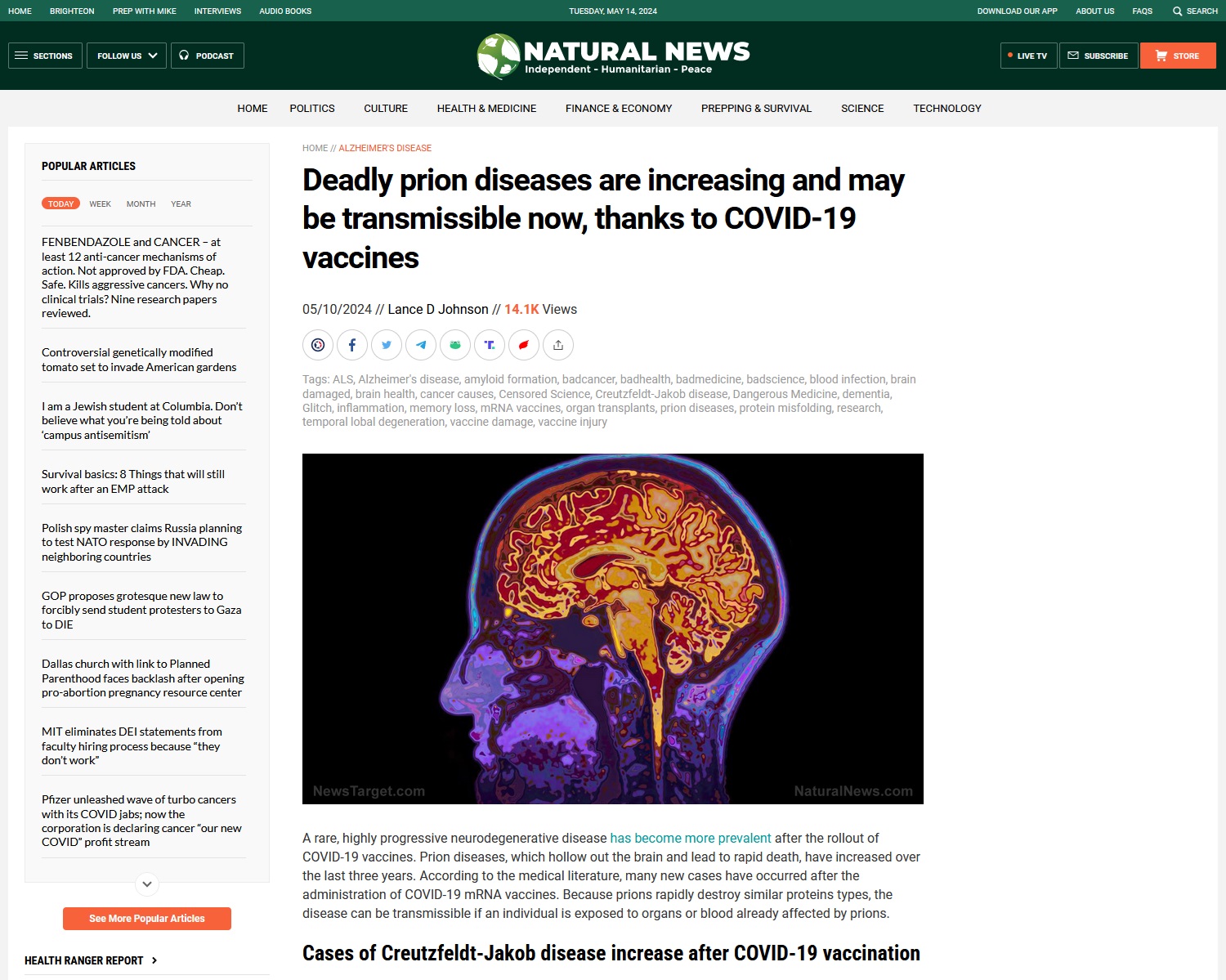Viewport: 1226px width, 980px height.
Task: Click the 'Censored Science' tag
Action: click(x=544, y=394)
